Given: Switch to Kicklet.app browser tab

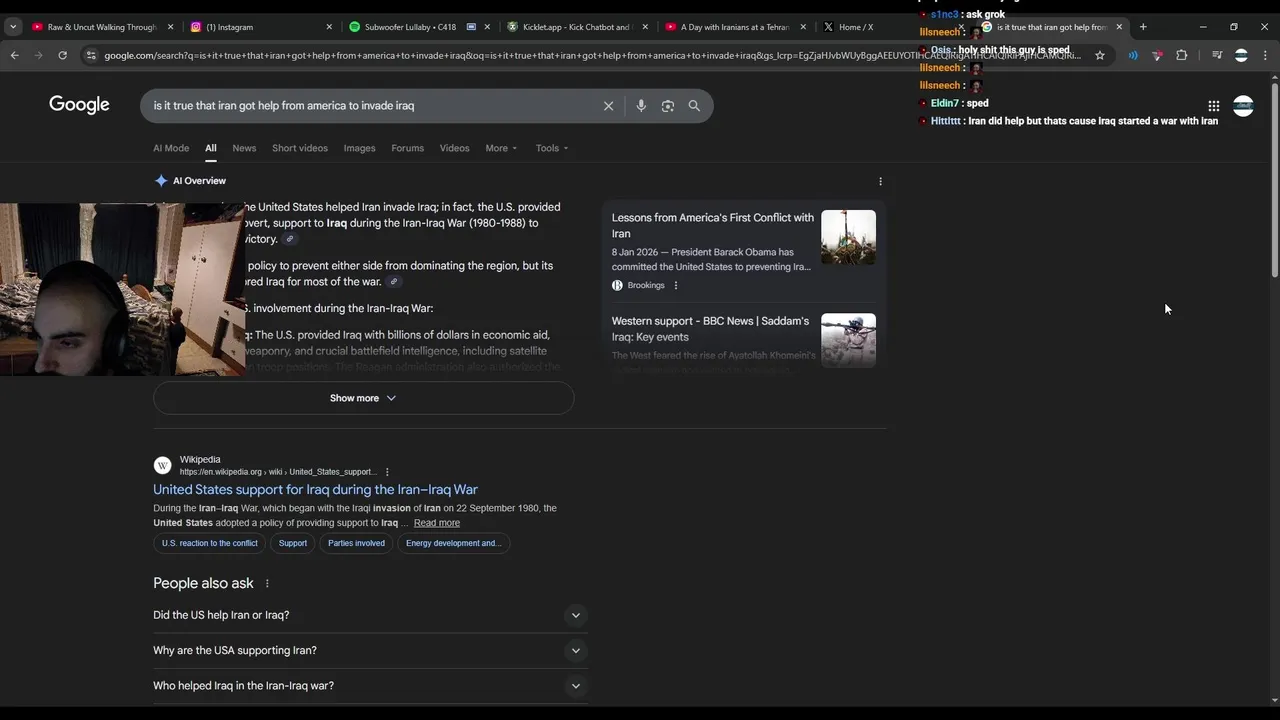Looking at the screenshot, I should pyautogui.click(x=575, y=27).
